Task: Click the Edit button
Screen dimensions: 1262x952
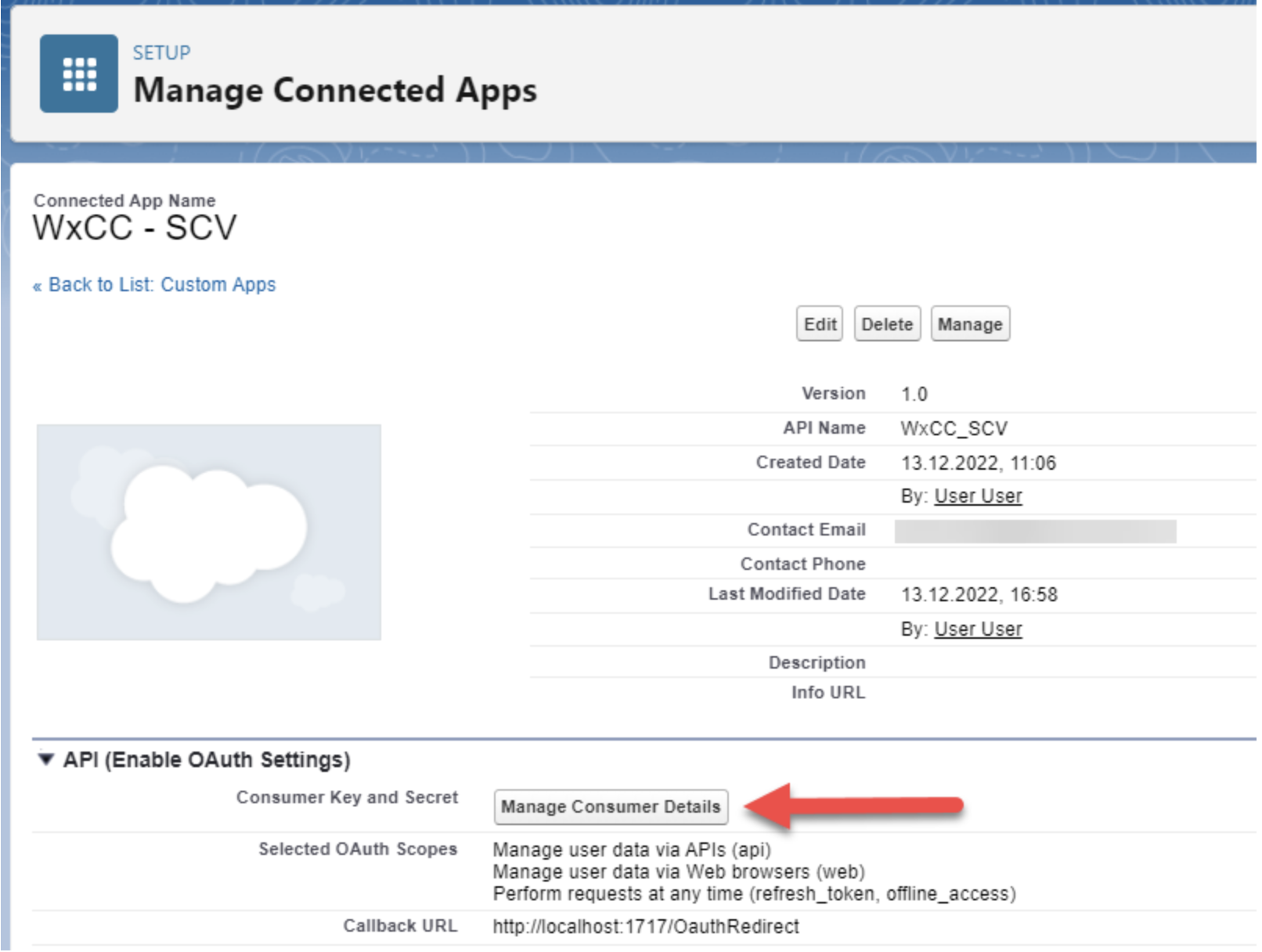Action: click(820, 324)
